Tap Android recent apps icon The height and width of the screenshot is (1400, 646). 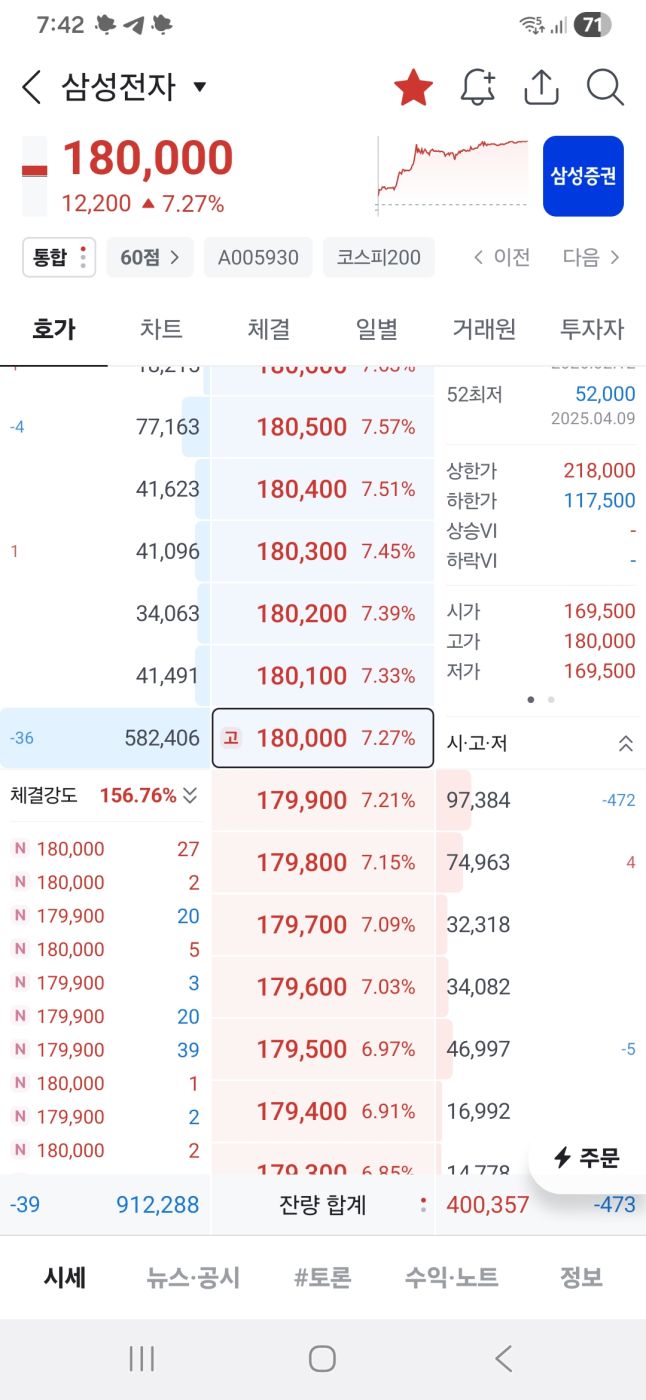tap(142, 1358)
